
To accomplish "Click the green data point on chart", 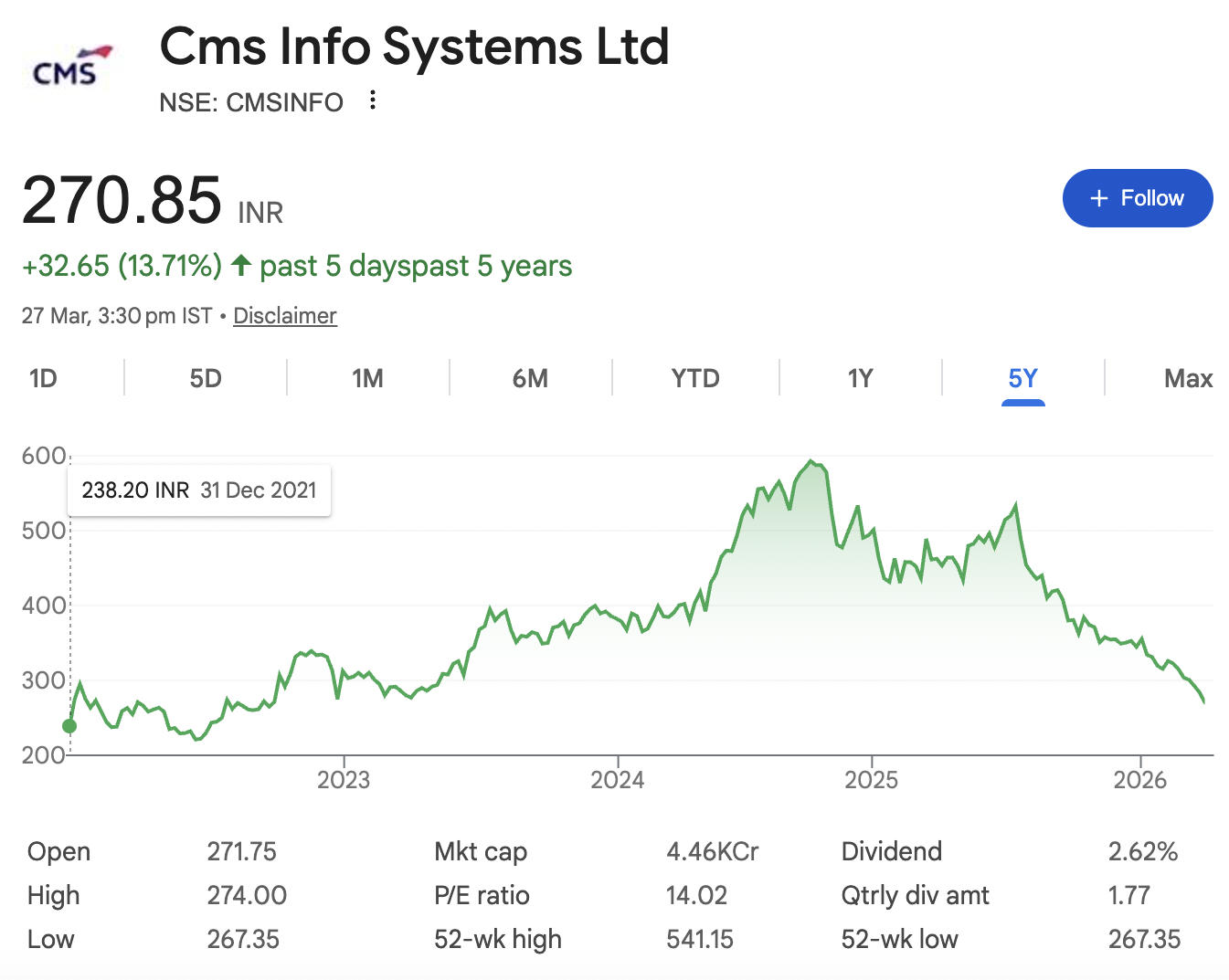I will (69, 726).
